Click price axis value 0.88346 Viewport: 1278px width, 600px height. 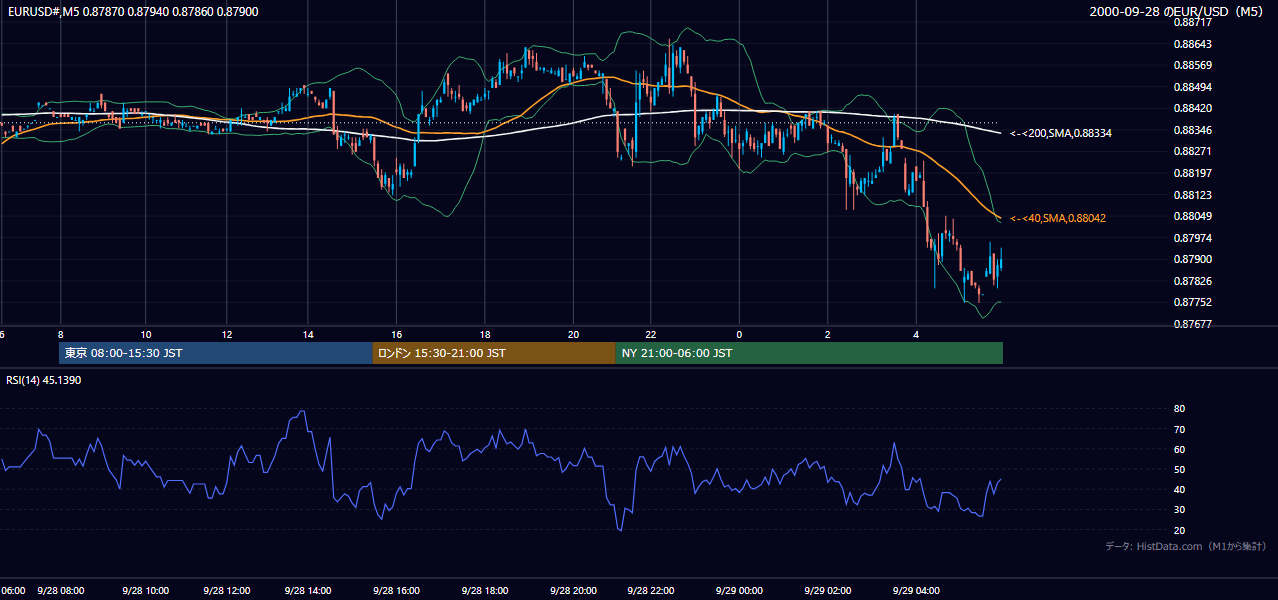[x=1192, y=131]
